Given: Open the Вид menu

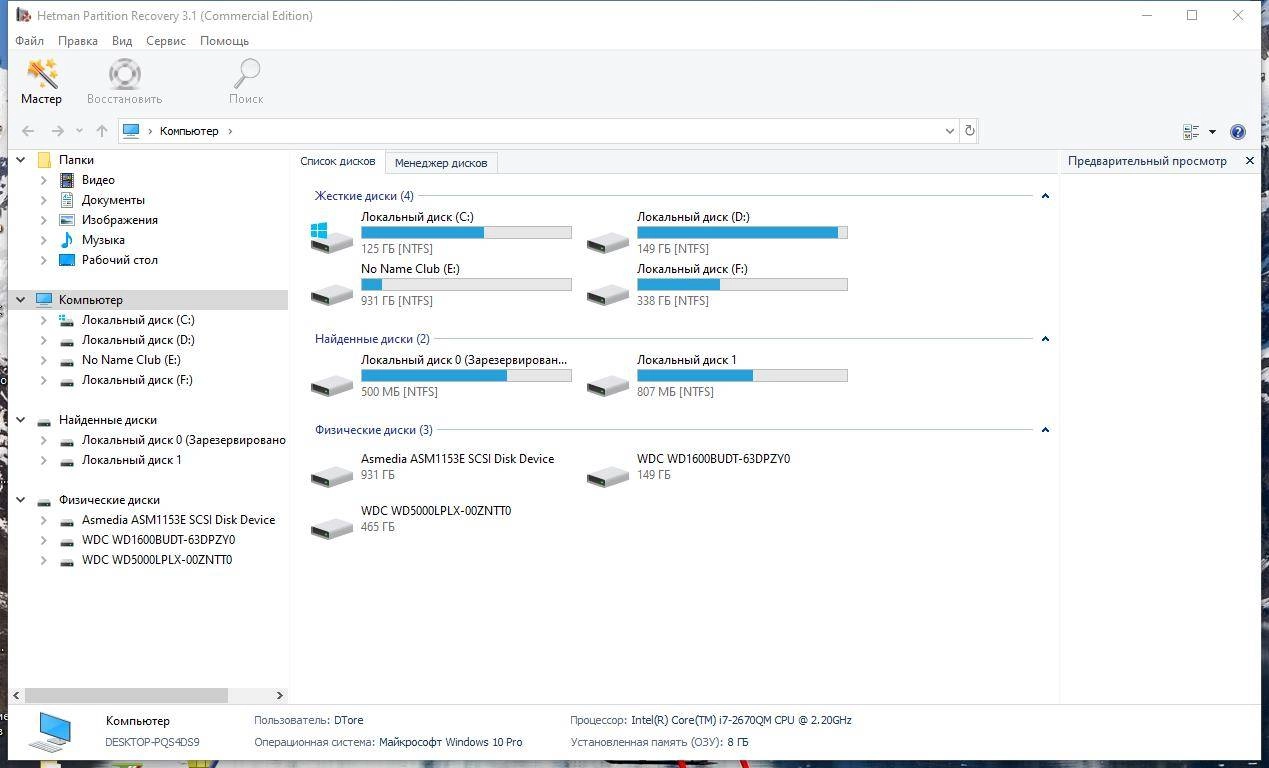Looking at the screenshot, I should (122, 41).
